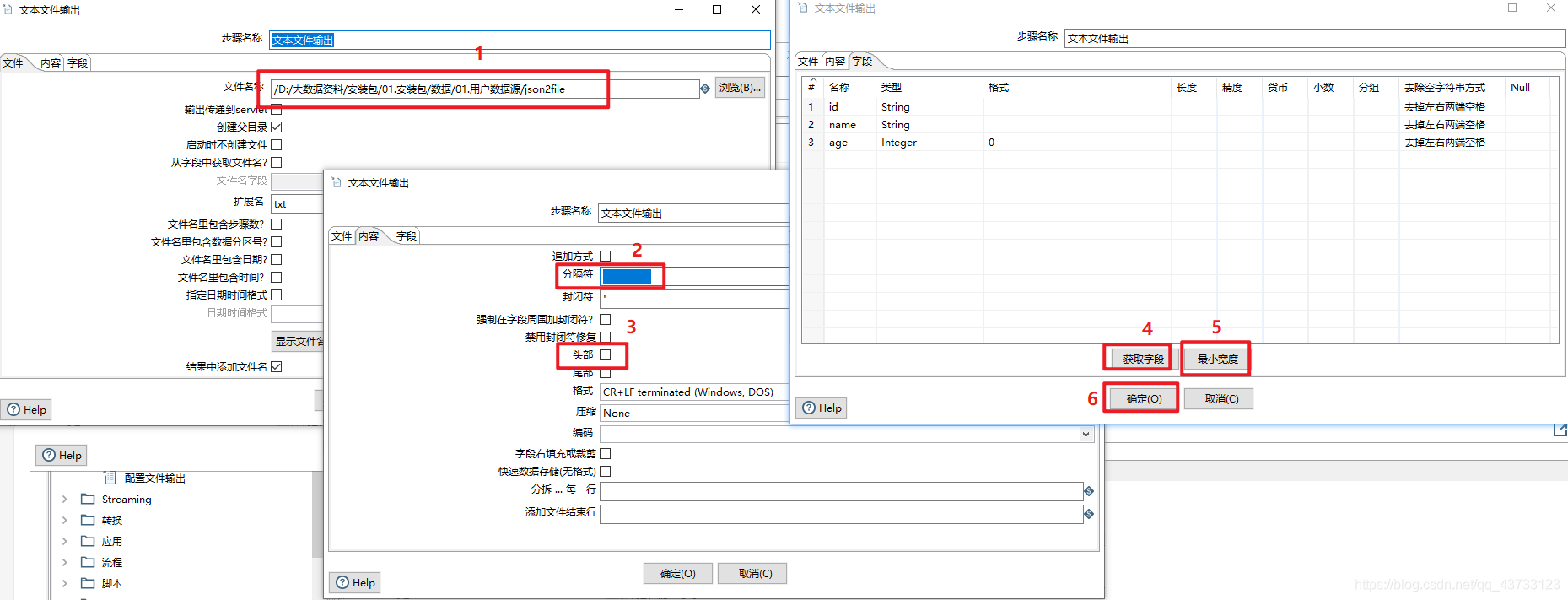Screen dimensions: 1568x600
Task: Open the 格式 CR+LF terminated dropdown
Action: [694, 392]
